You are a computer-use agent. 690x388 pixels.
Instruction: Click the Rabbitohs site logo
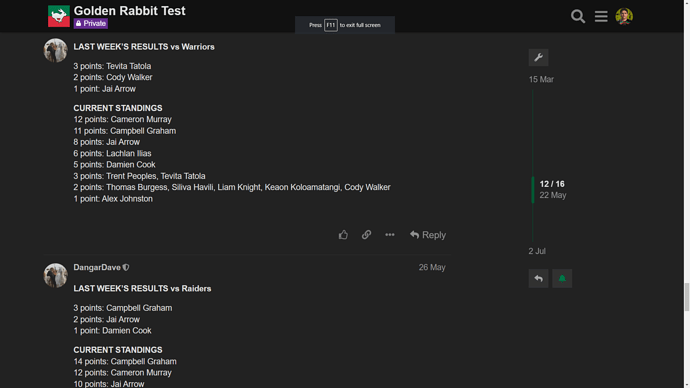[59, 16]
